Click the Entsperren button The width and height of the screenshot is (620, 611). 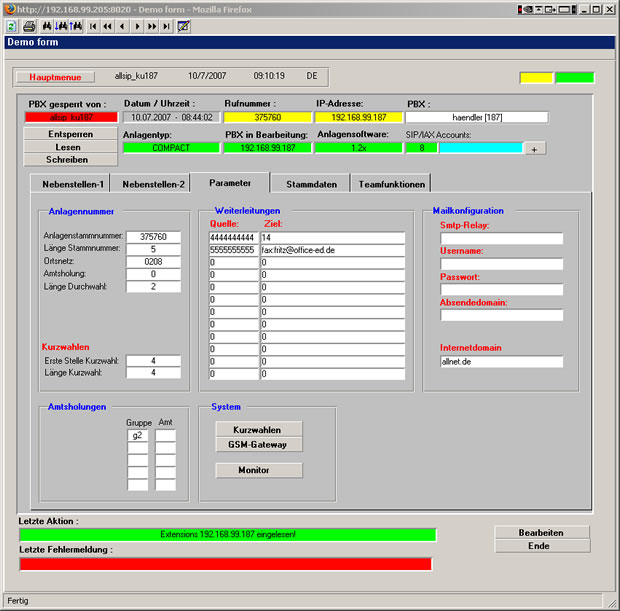[70, 134]
